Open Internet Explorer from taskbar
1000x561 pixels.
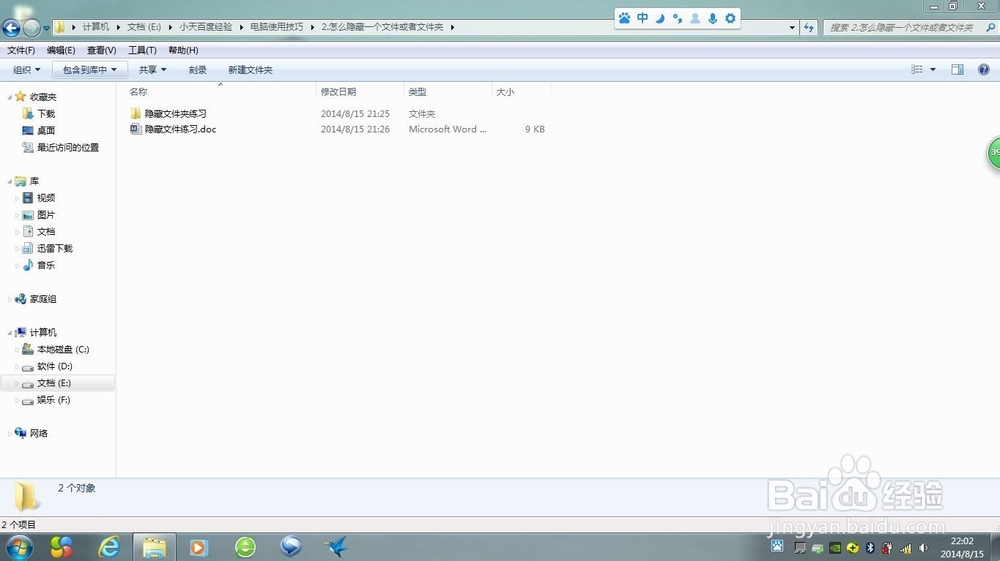[x=110, y=547]
